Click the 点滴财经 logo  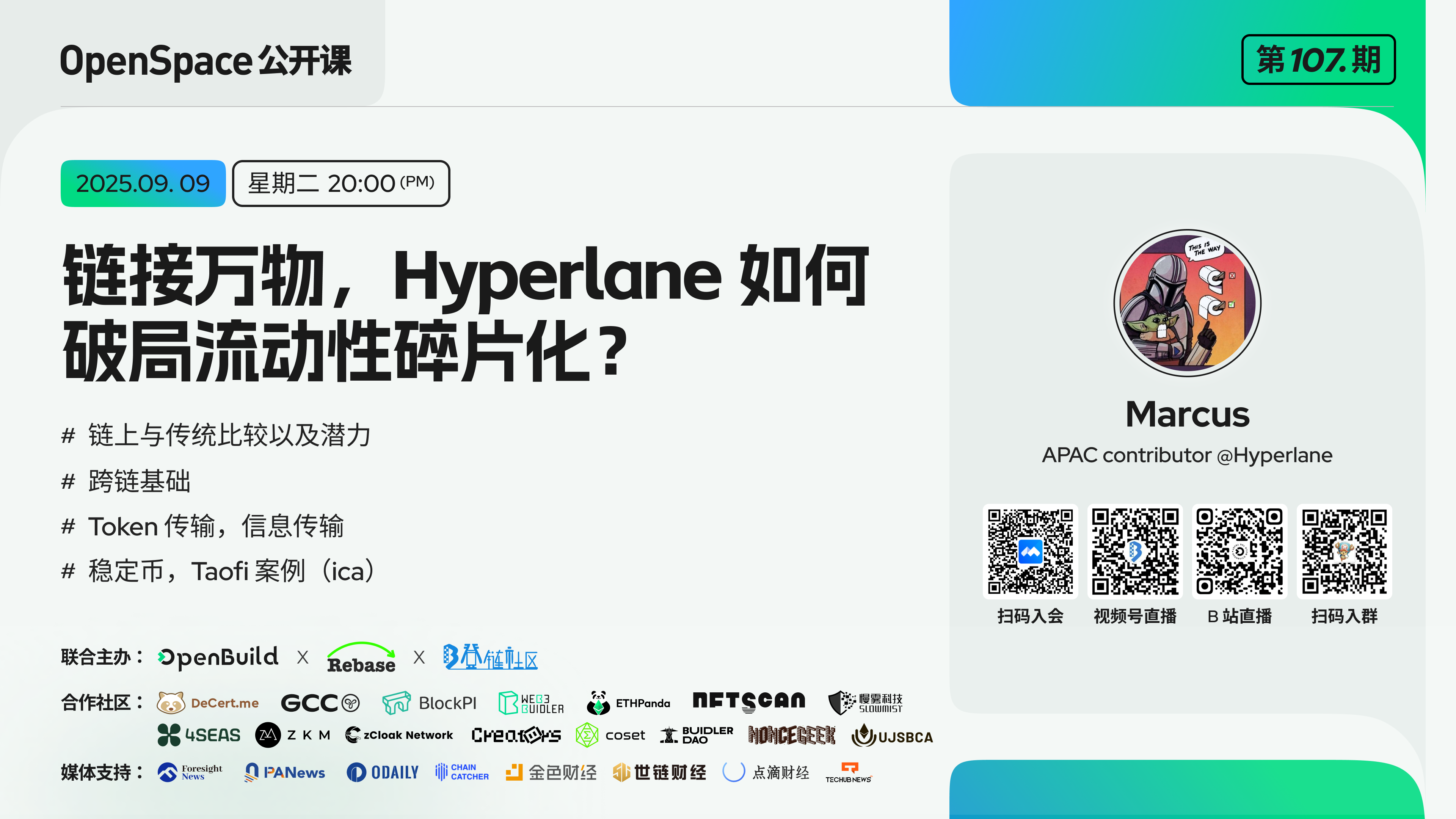[x=766, y=772]
